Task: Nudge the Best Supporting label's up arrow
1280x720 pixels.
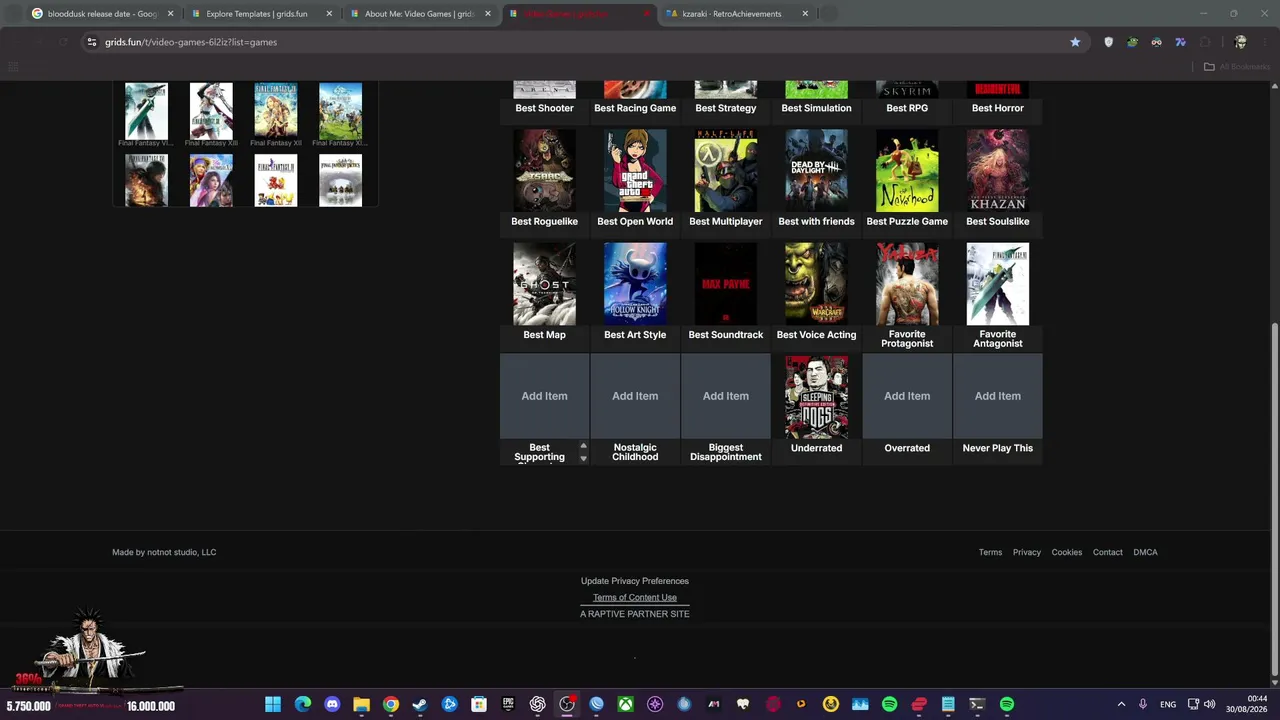Action: pos(583,446)
